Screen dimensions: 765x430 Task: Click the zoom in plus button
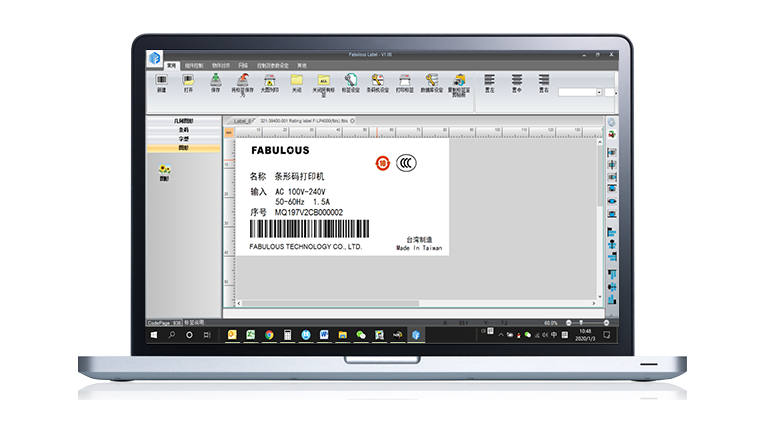(x=606, y=323)
